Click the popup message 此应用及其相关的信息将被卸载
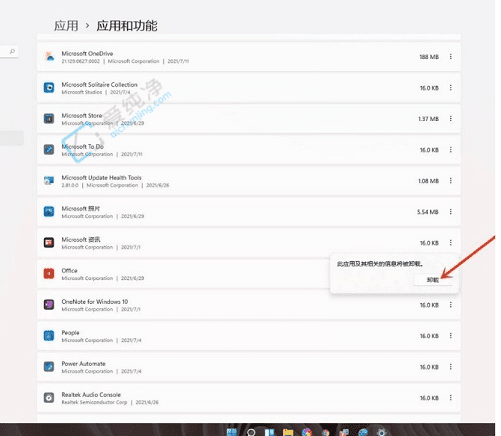This screenshot has height=436, width=501. click(x=380, y=264)
